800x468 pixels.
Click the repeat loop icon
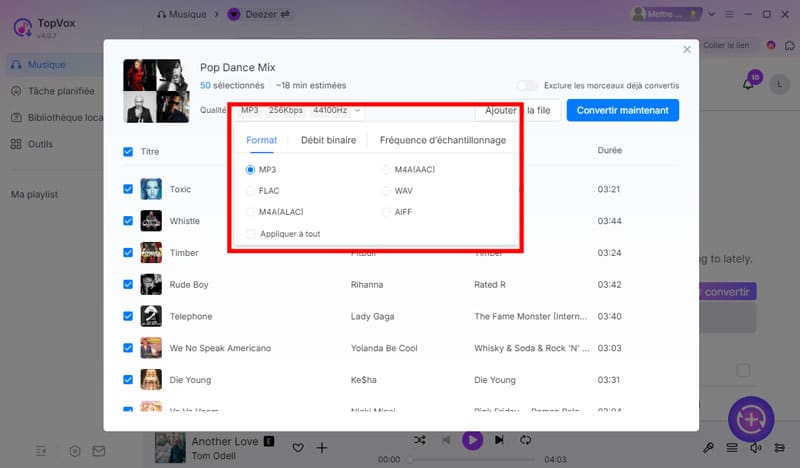526,440
